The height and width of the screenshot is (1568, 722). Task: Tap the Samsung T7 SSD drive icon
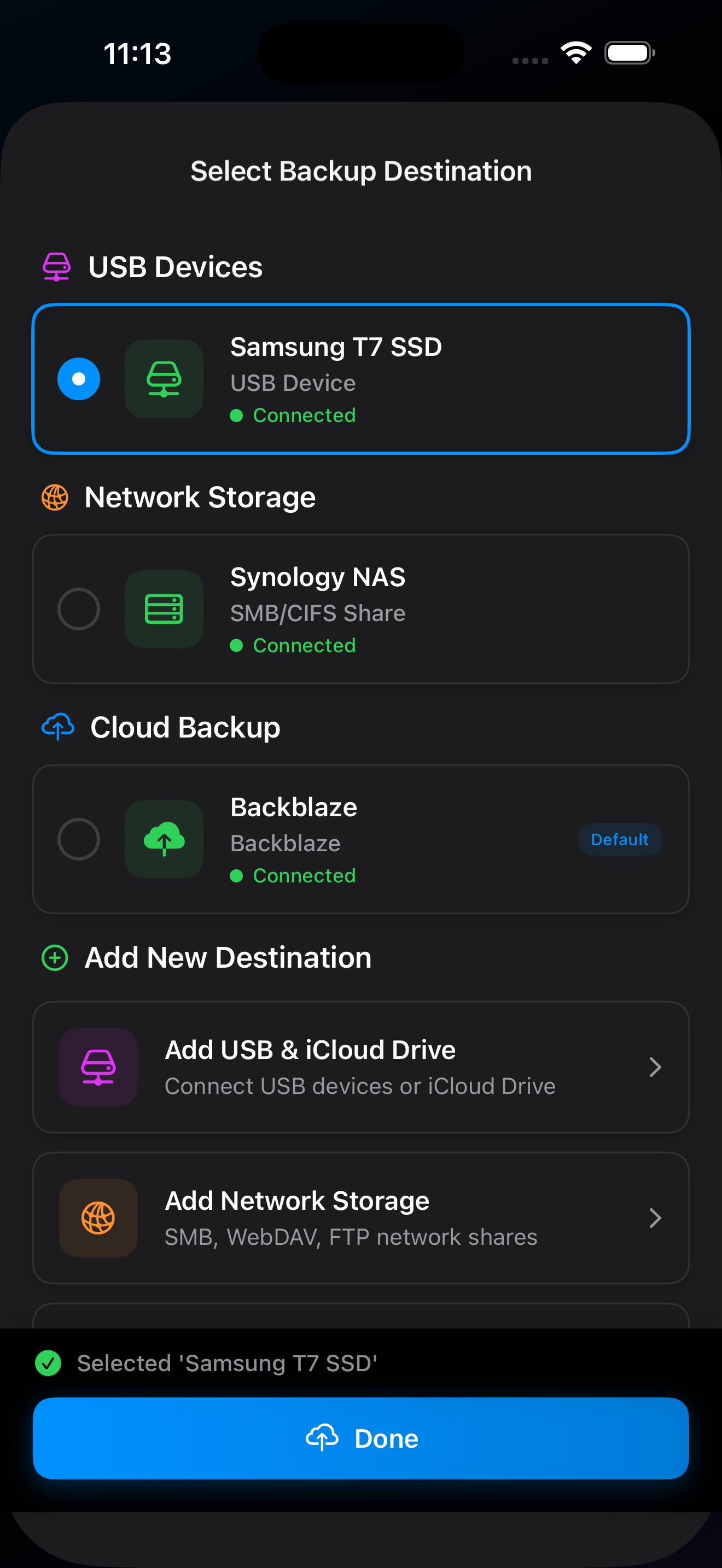164,379
